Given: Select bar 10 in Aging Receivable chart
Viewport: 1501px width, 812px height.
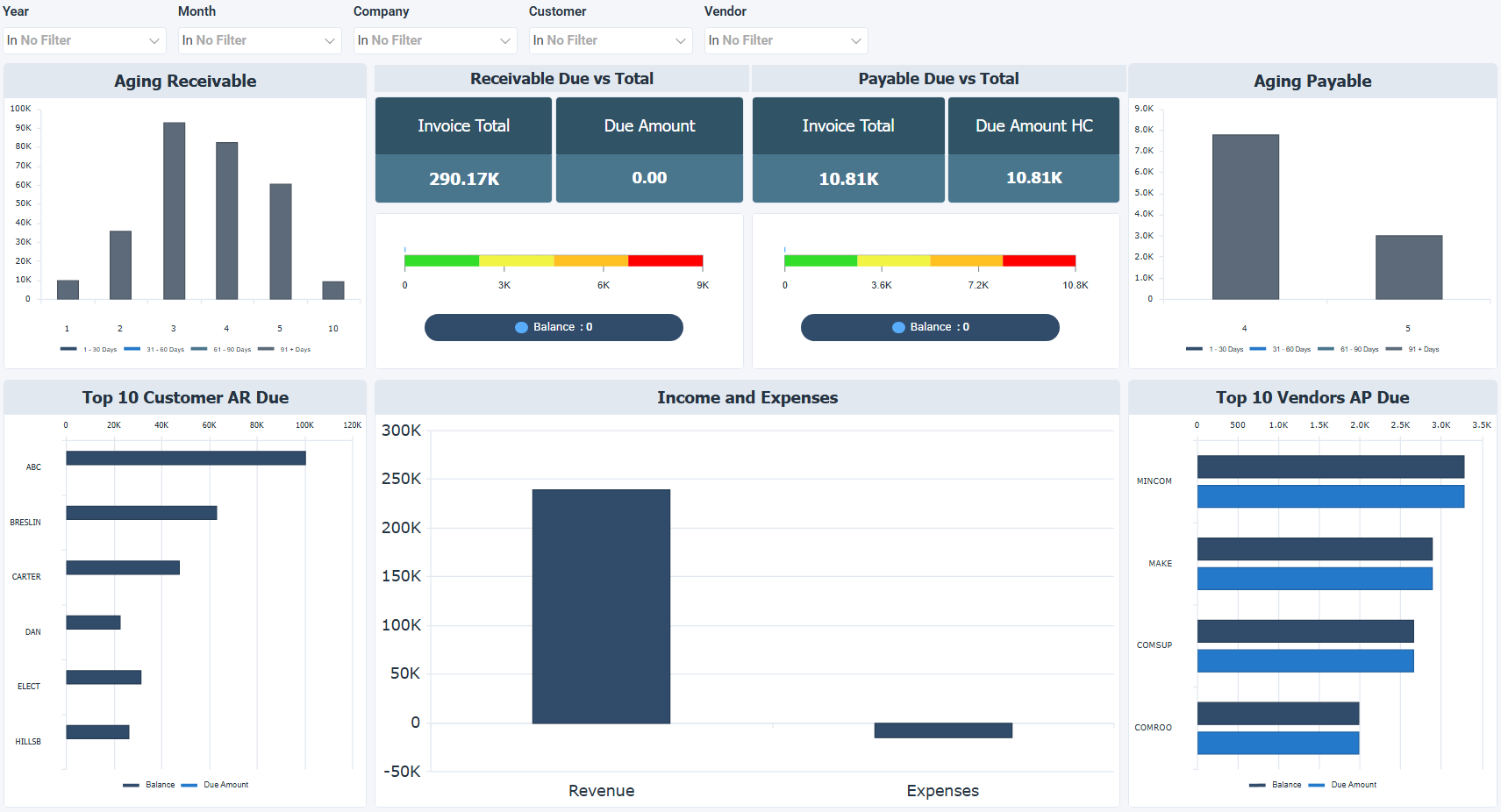Looking at the screenshot, I should point(333,290).
